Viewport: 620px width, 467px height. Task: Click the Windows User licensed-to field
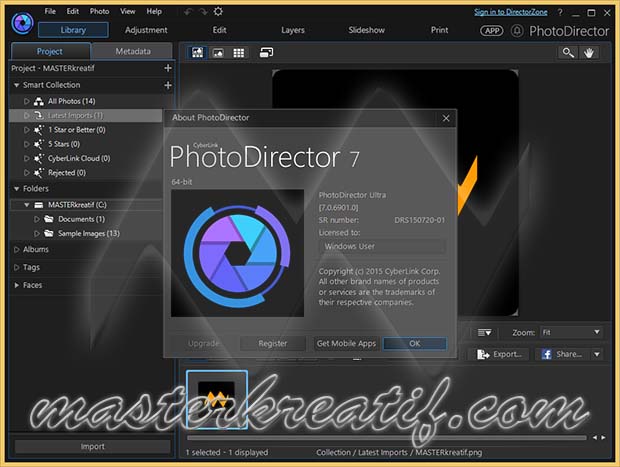(382, 246)
